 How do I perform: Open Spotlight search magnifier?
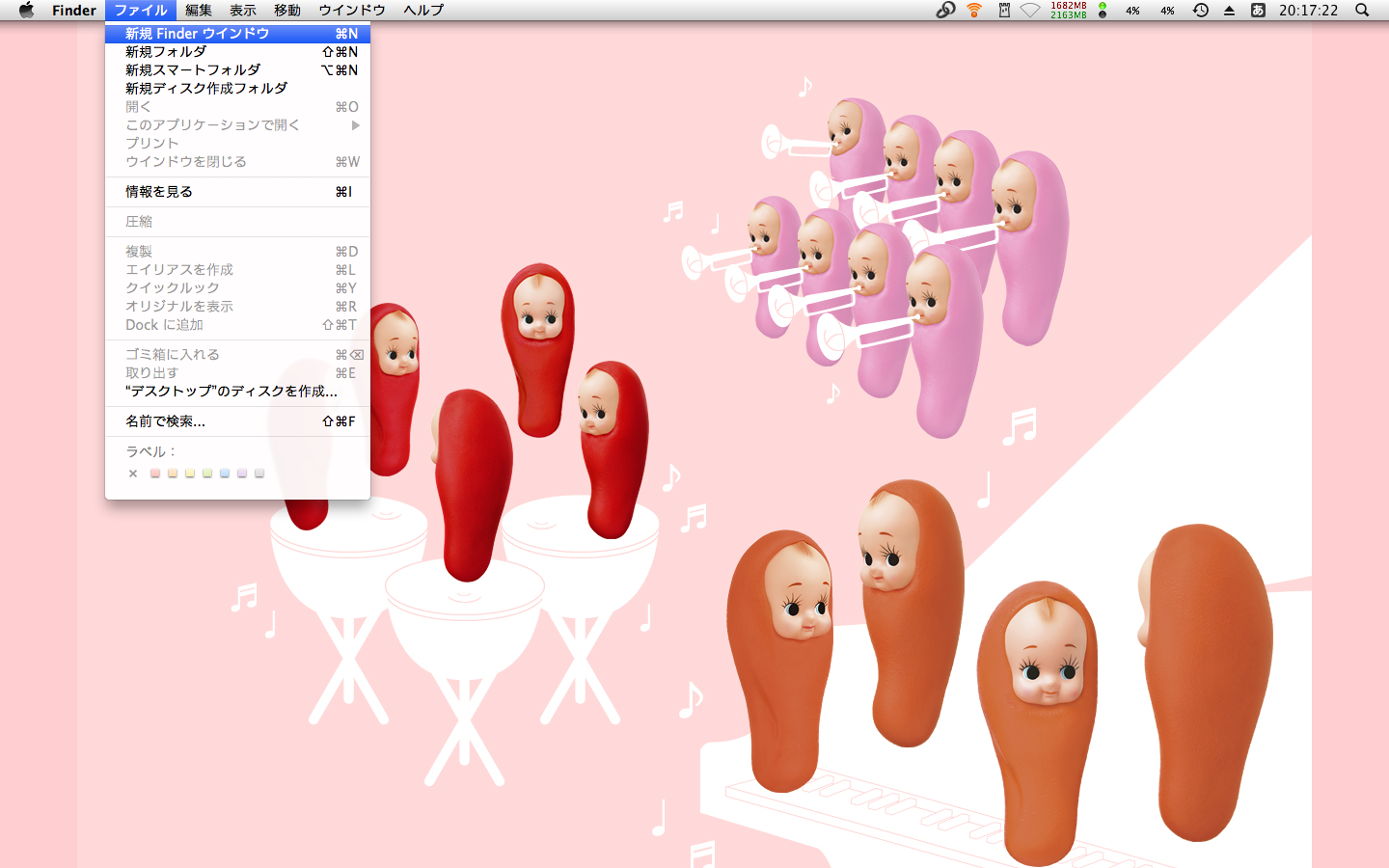coord(1362,10)
